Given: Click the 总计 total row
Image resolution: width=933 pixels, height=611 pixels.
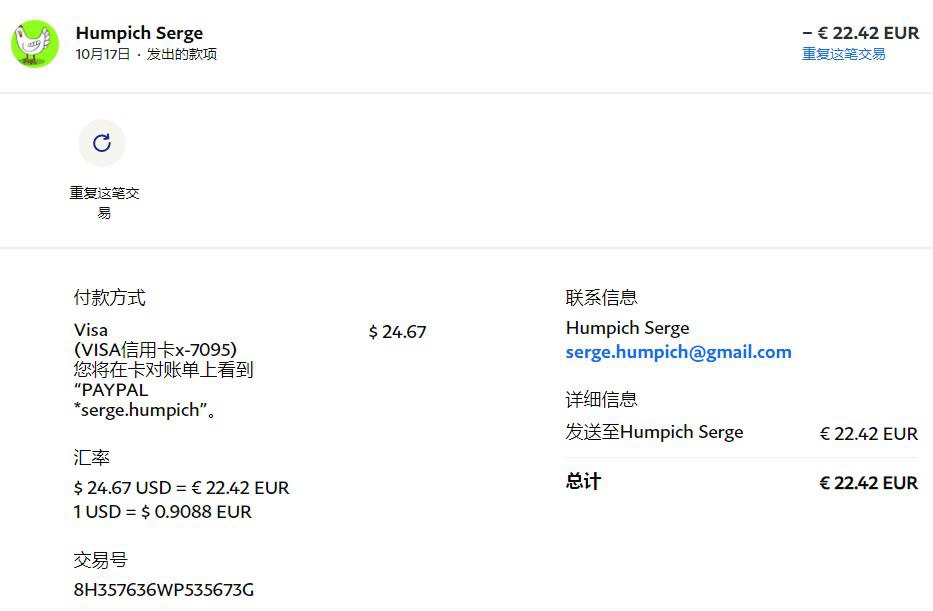Looking at the screenshot, I should coord(741,482).
